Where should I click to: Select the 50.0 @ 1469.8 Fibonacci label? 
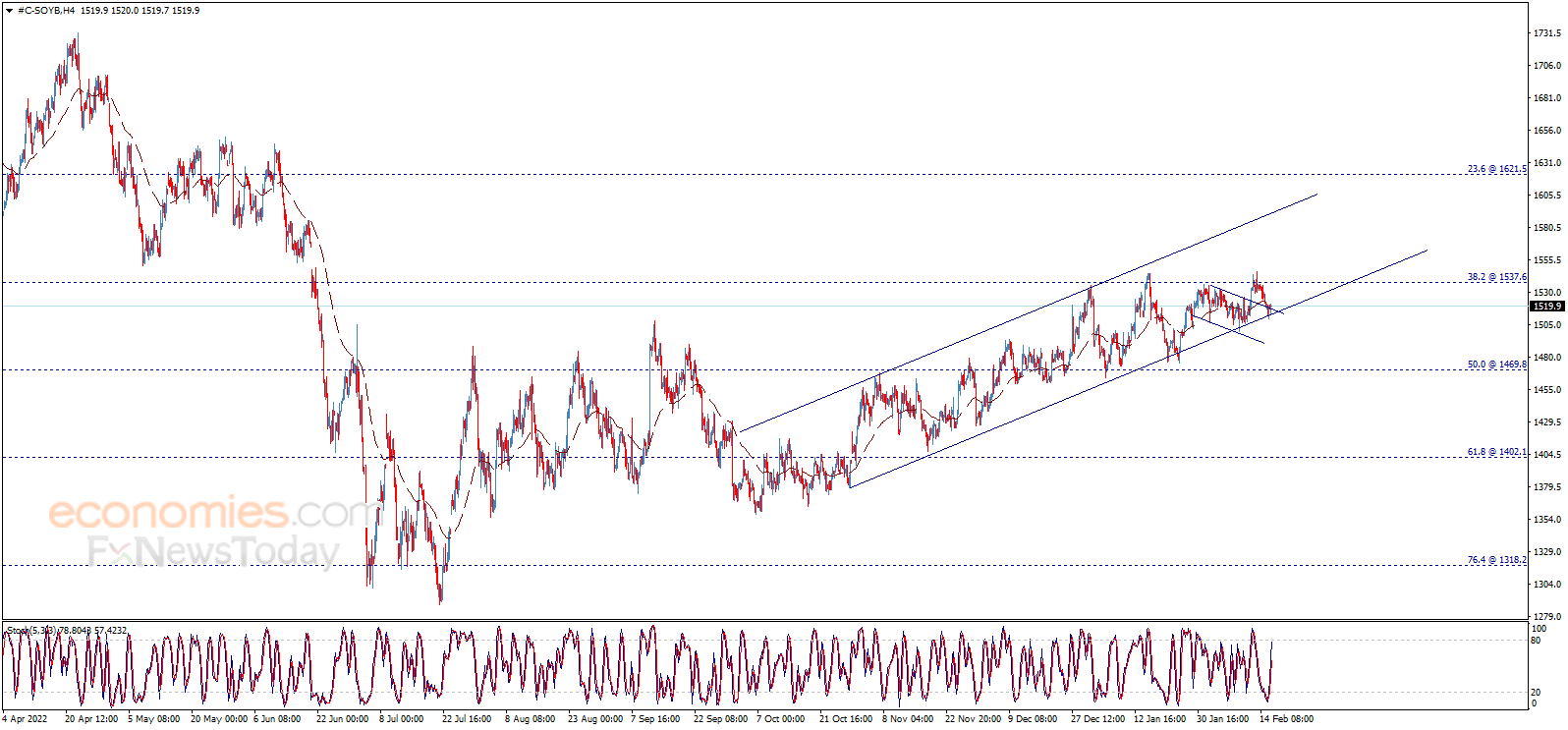click(1497, 365)
